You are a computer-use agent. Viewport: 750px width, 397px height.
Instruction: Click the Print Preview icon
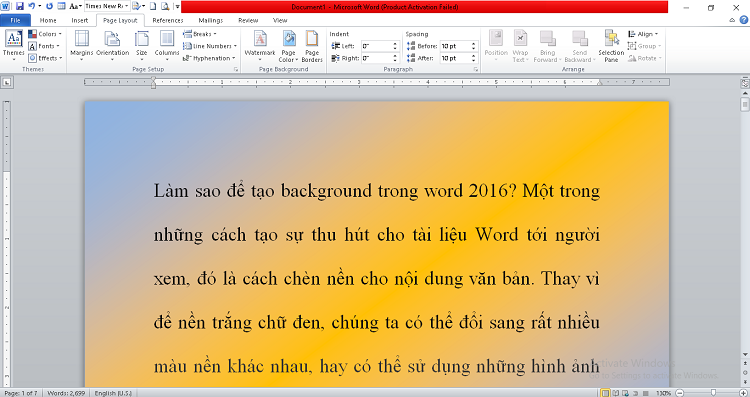165,6
